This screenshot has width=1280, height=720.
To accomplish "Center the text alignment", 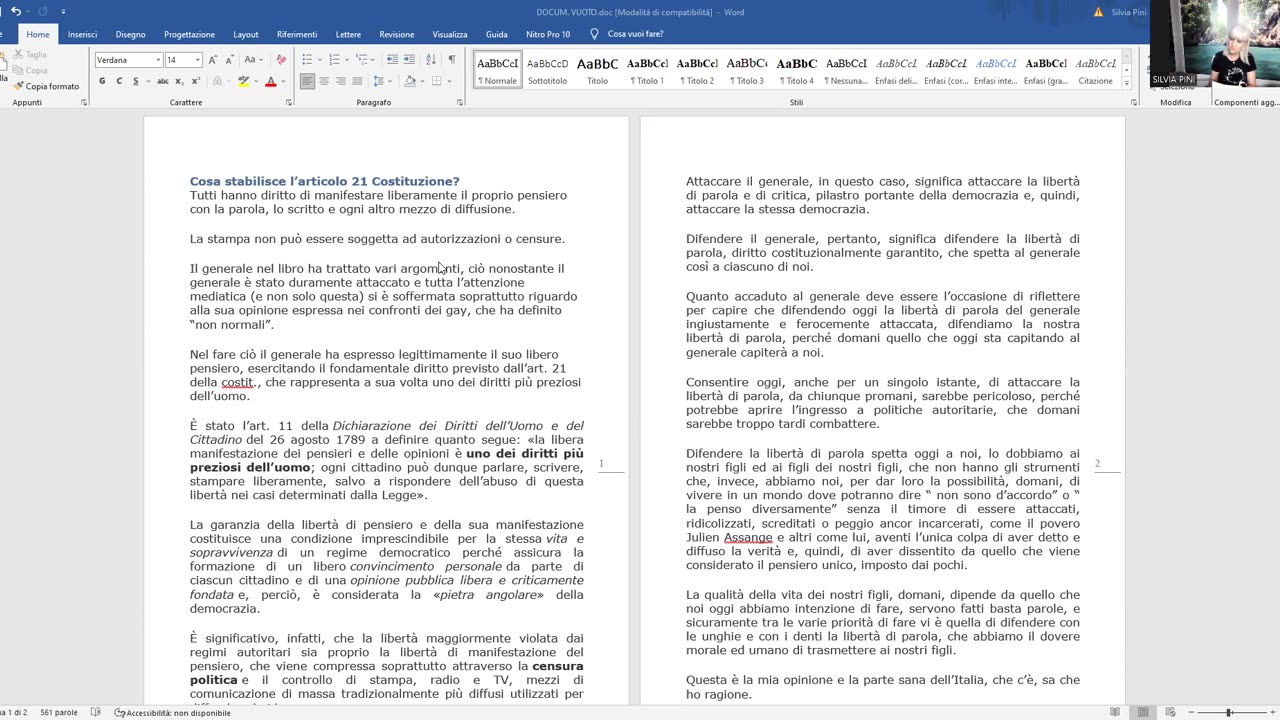I will [x=324, y=81].
